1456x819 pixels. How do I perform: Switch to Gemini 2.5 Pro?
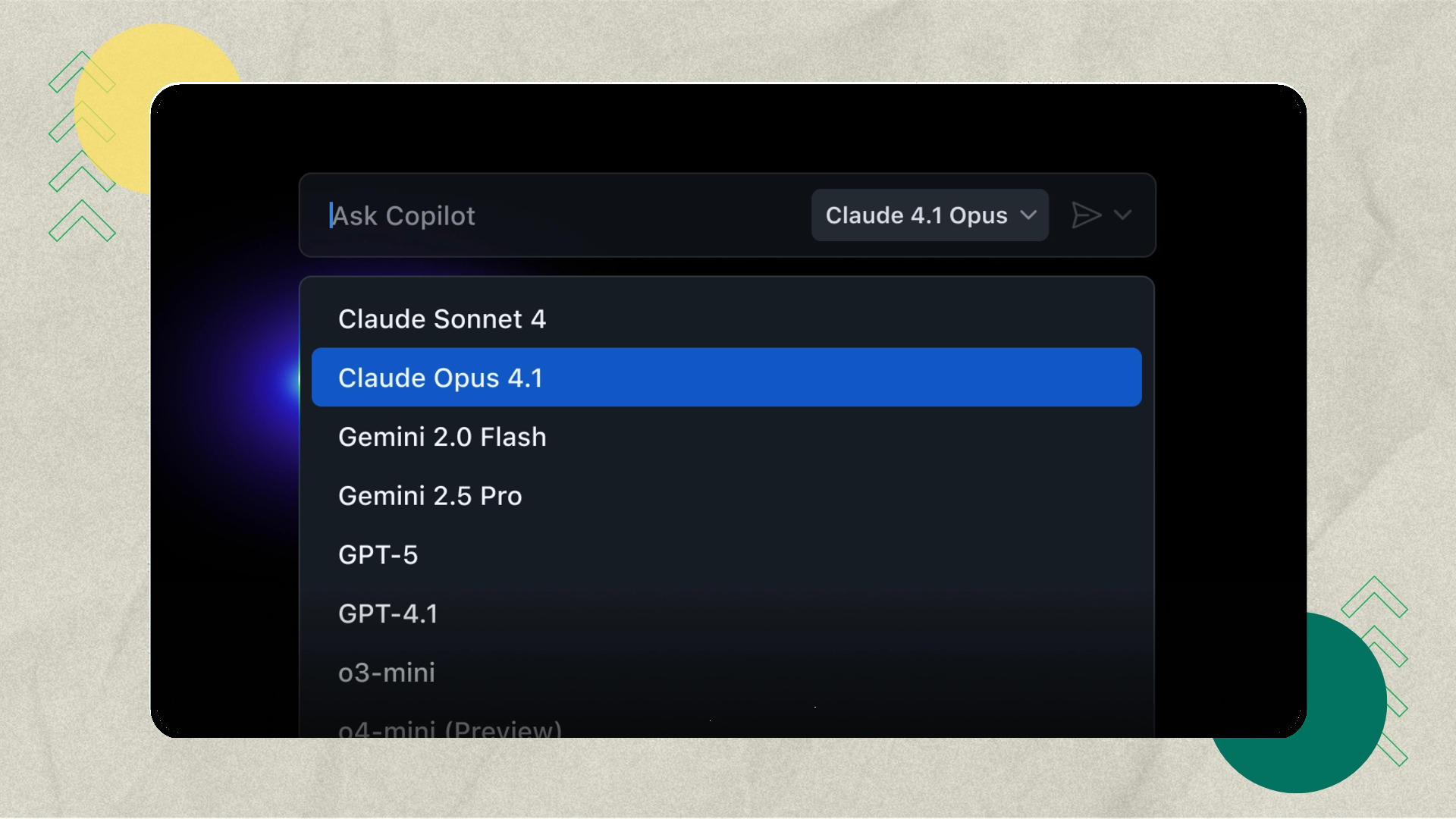430,495
